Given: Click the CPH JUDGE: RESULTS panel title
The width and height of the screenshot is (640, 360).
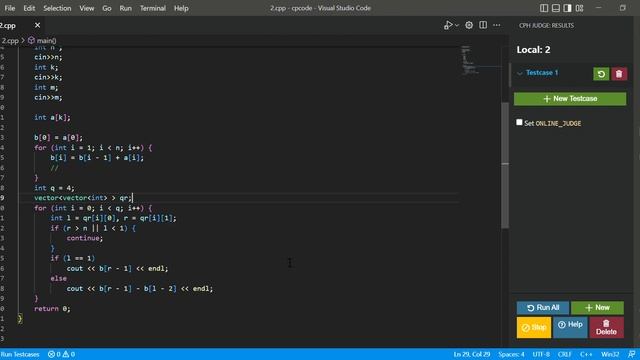Looking at the screenshot, I should (546, 25).
